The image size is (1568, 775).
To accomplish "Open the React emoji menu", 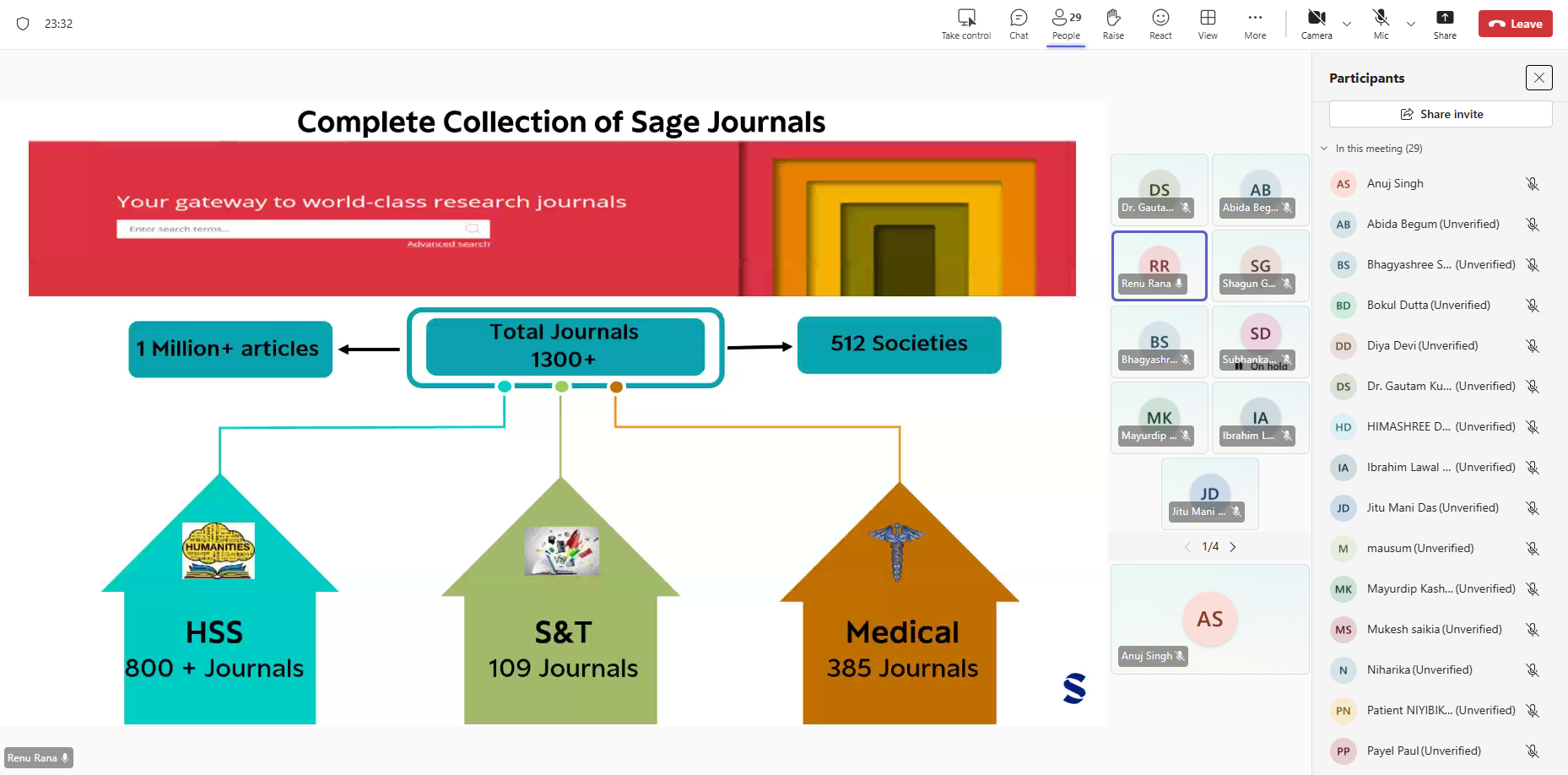I will [x=1160, y=19].
